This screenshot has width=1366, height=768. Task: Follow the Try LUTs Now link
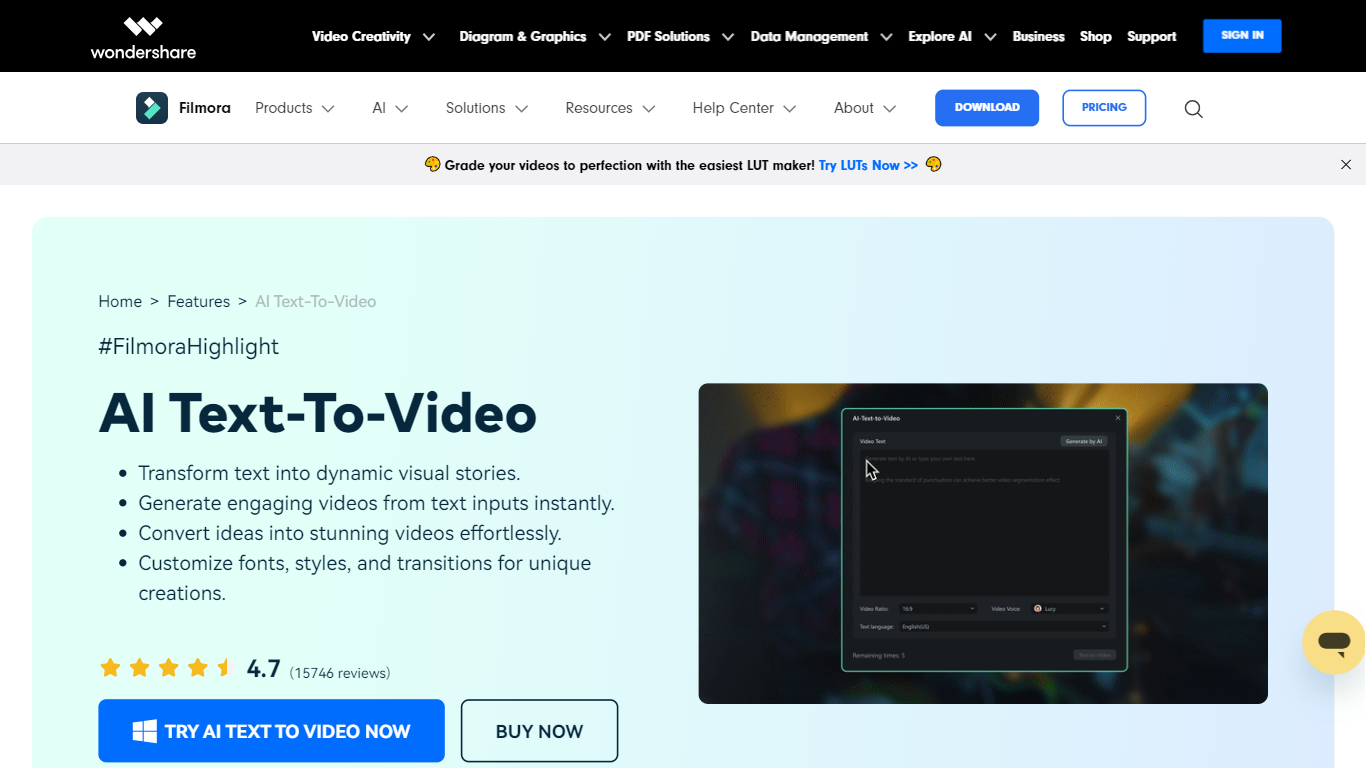coord(868,165)
